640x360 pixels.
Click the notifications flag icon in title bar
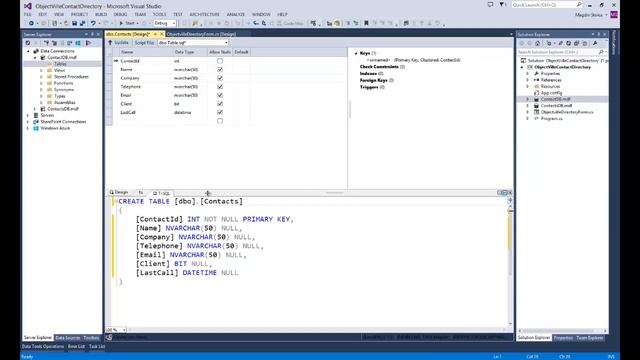pos(502,5)
